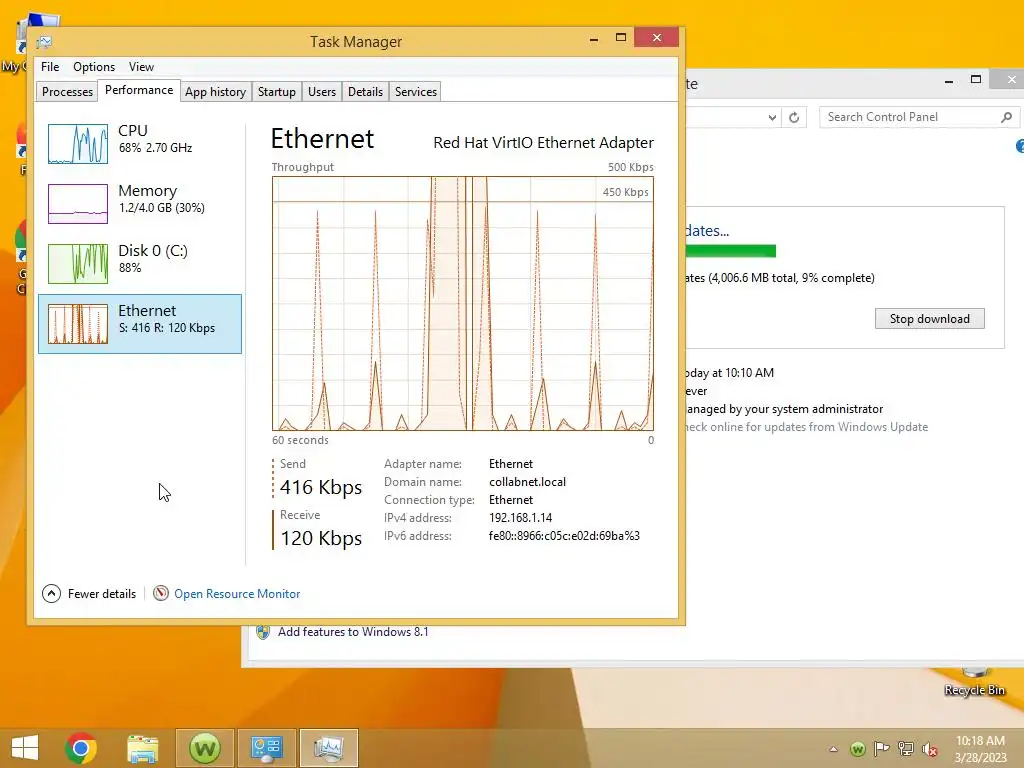The image size is (1024, 768).
Task: Click the Resource Monitor gauge icon
Action: point(161,593)
